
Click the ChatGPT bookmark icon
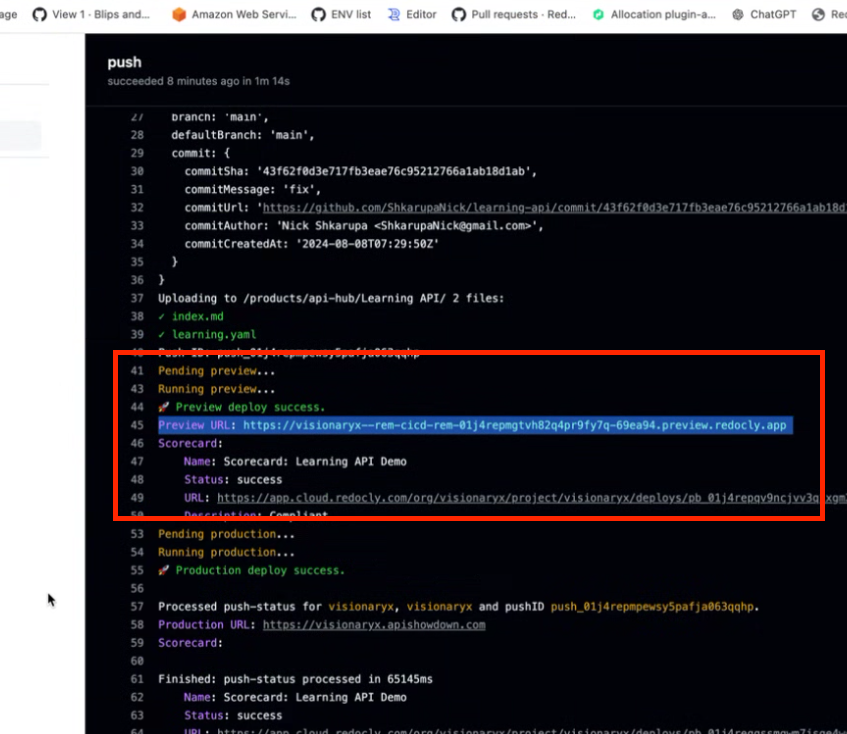pyautogui.click(x=738, y=14)
